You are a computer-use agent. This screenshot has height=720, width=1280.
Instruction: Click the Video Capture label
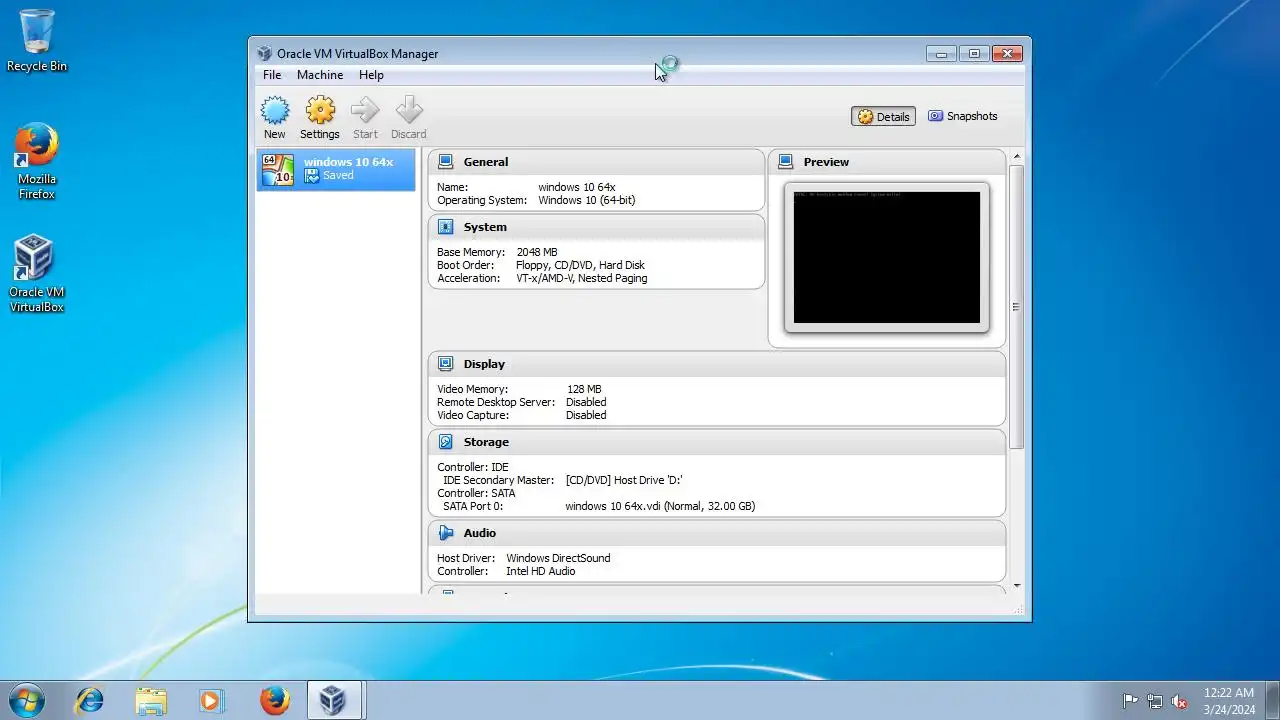pyautogui.click(x=473, y=415)
